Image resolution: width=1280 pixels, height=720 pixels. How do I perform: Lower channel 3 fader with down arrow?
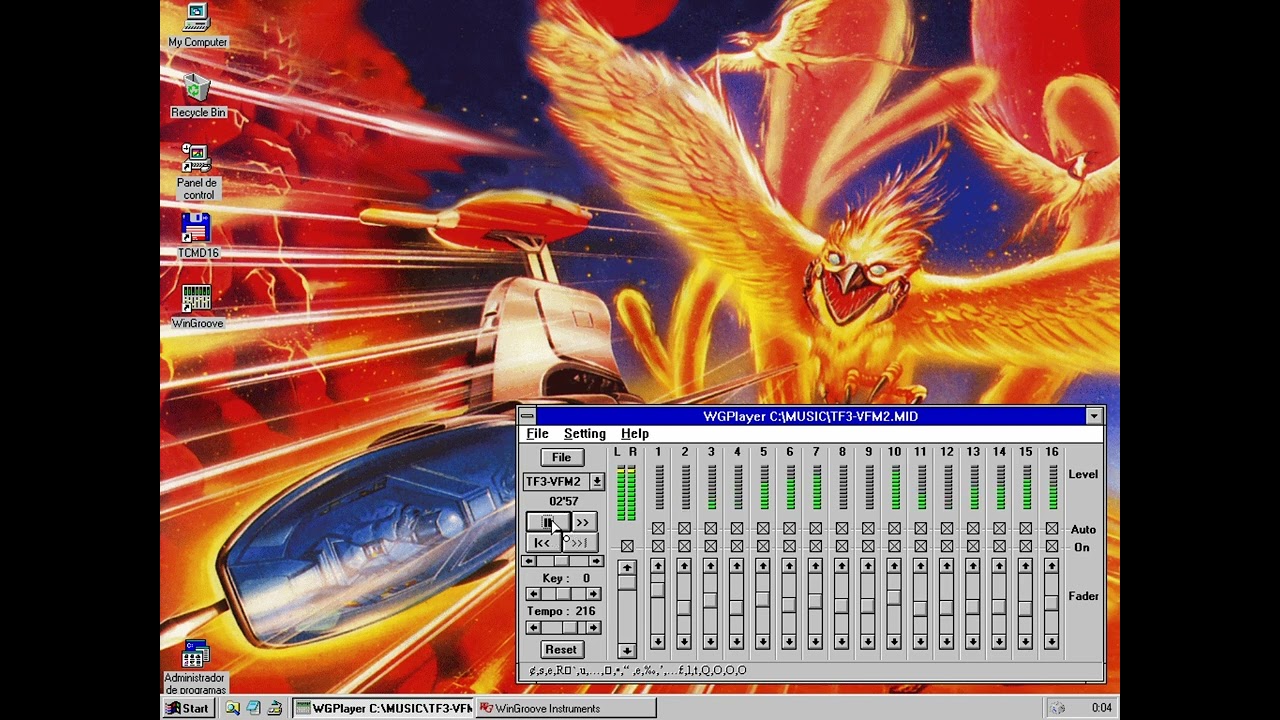pos(710,641)
